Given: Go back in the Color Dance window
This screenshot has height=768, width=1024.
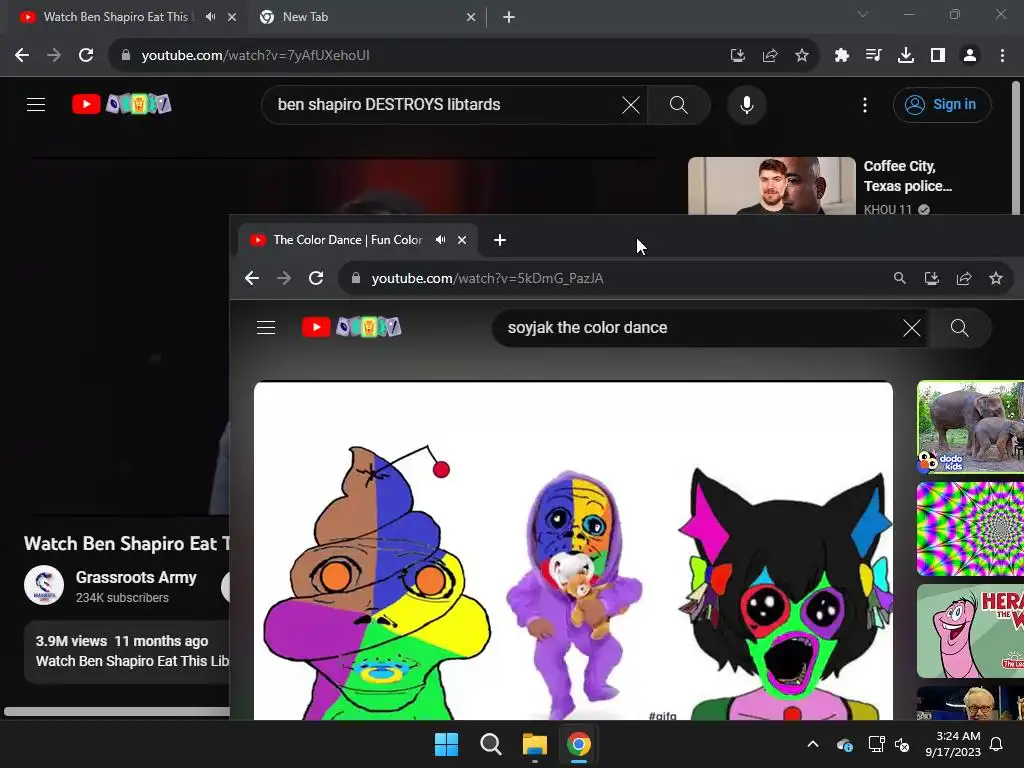Looking at the screenshot, I should click(252, 278).
